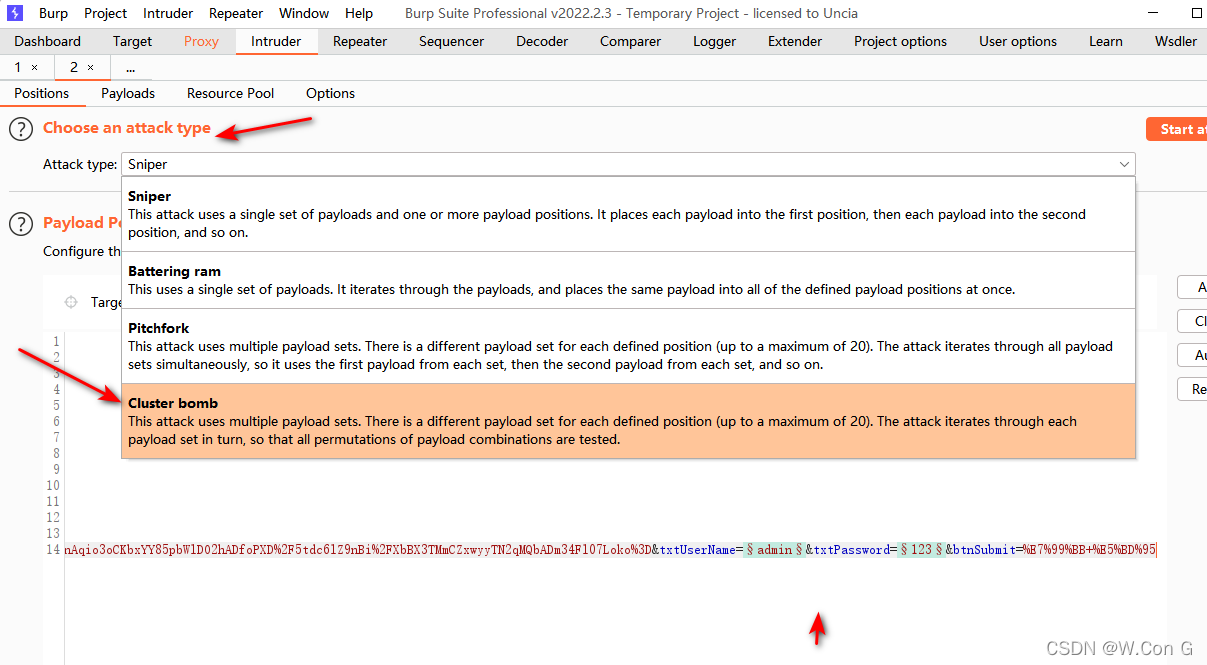
Task: Maximize the Burp Suite window
Action: tap(1196, 13)
